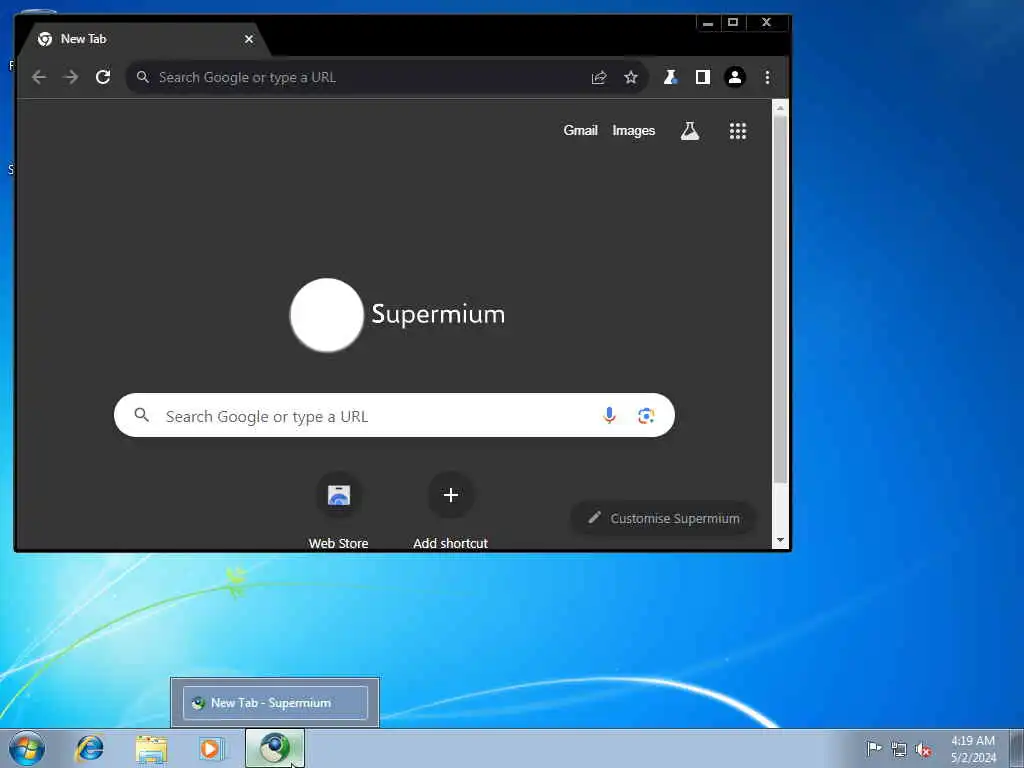1024x768 pixels.
Task: Open the Windows Start menu
Action: [27, 748]
